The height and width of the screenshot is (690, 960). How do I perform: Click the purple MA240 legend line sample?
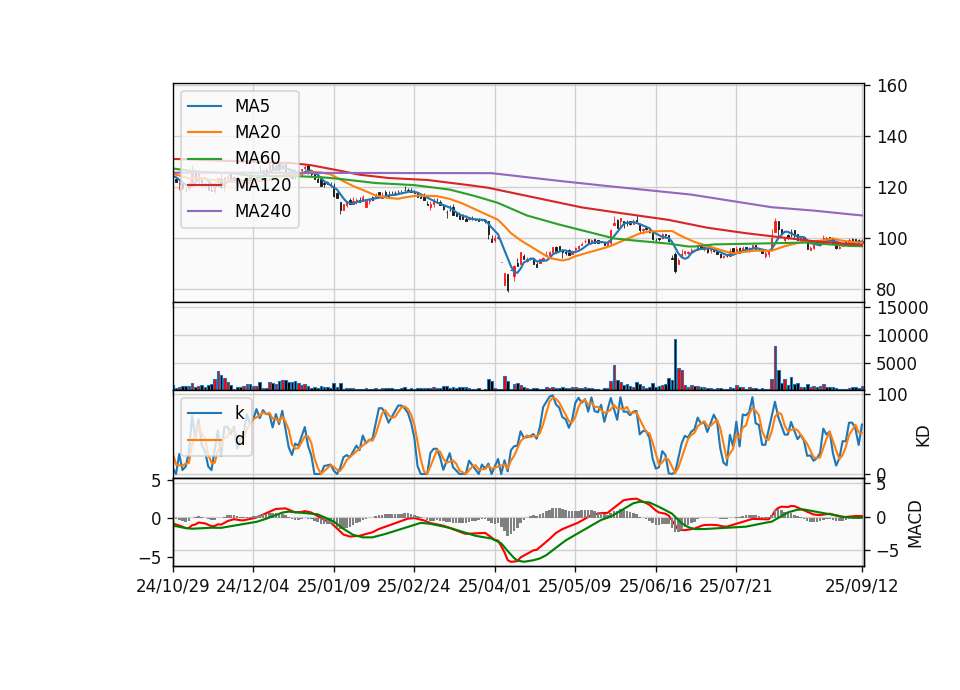click(x=204, y=211)
